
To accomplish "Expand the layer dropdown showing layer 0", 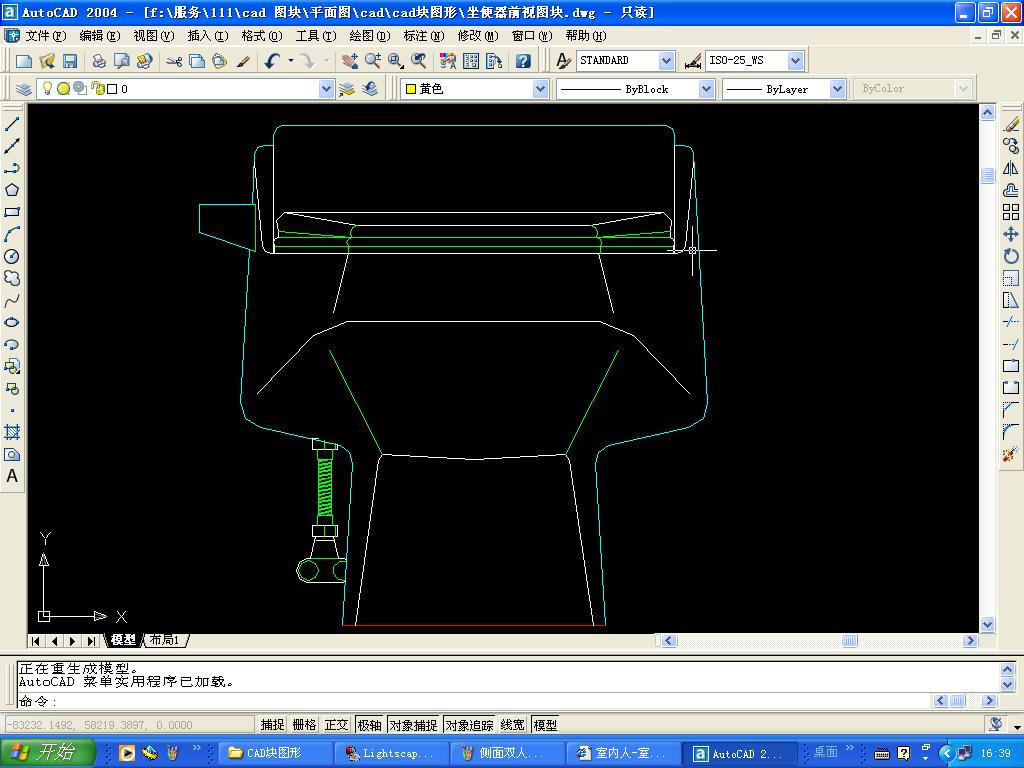I will [x=326, y=89].
